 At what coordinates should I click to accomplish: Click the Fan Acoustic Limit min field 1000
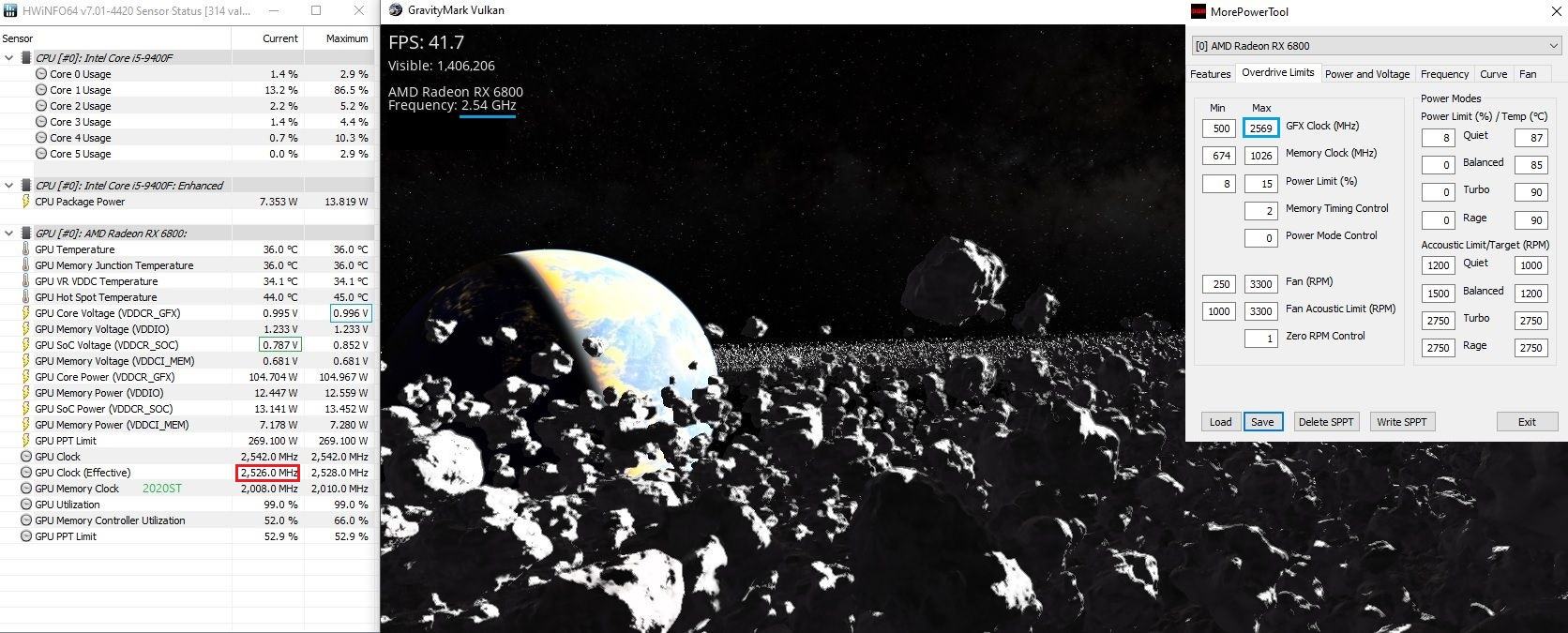tap(1219, 311)
